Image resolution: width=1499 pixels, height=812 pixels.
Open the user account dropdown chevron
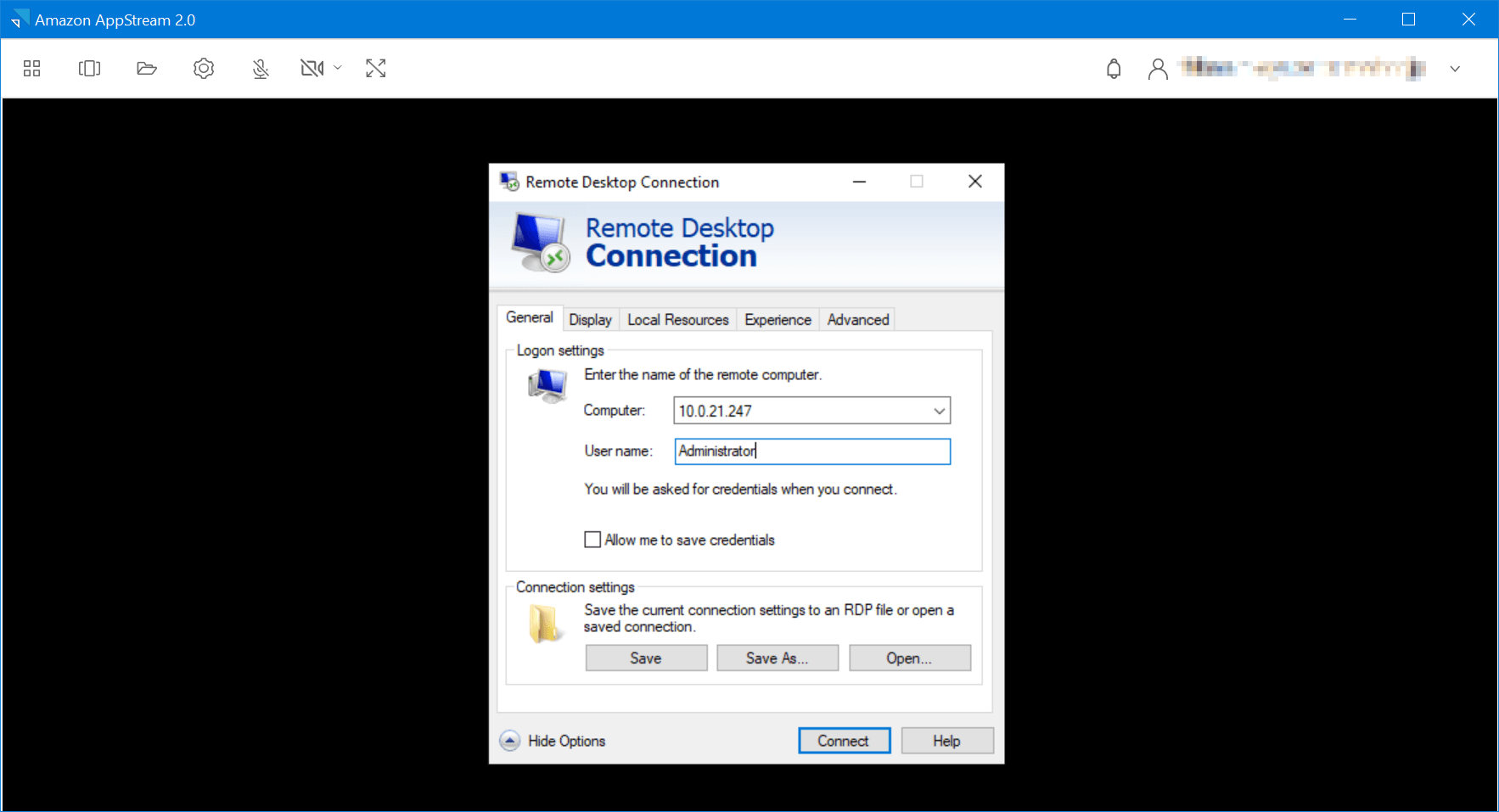coord(1455,69)
